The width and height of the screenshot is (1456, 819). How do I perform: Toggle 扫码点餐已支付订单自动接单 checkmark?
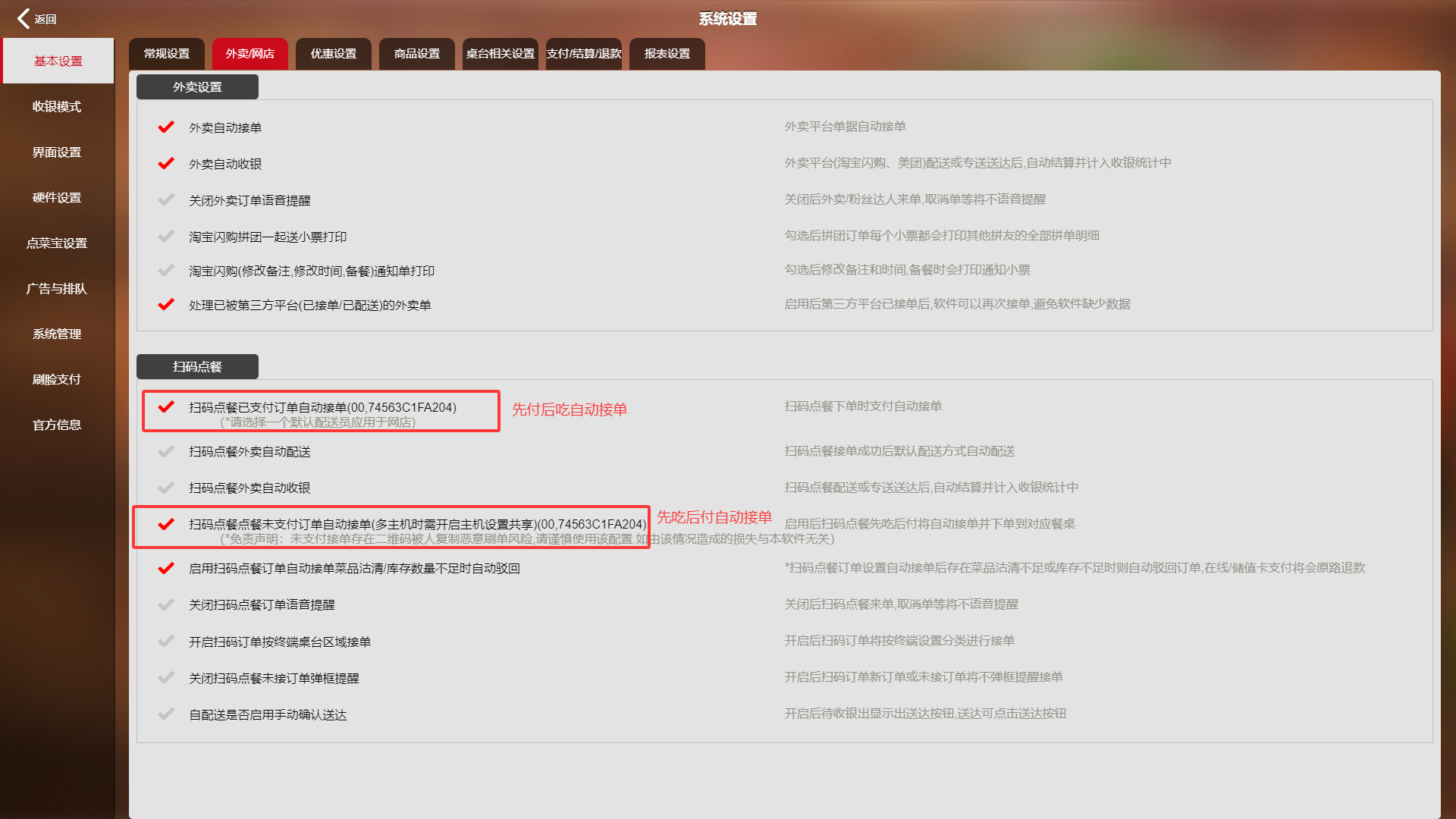(x=166, y=406)
